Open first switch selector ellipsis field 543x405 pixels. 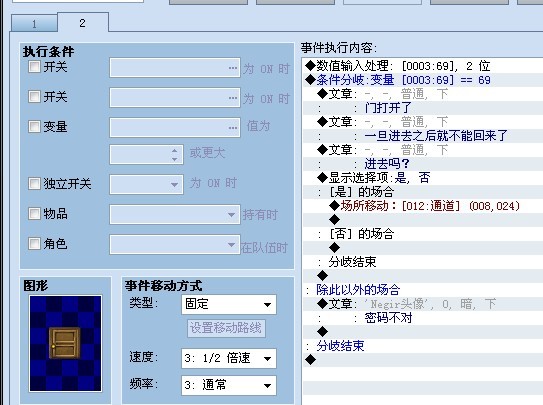pyautogui.click(x=175, y=68)
